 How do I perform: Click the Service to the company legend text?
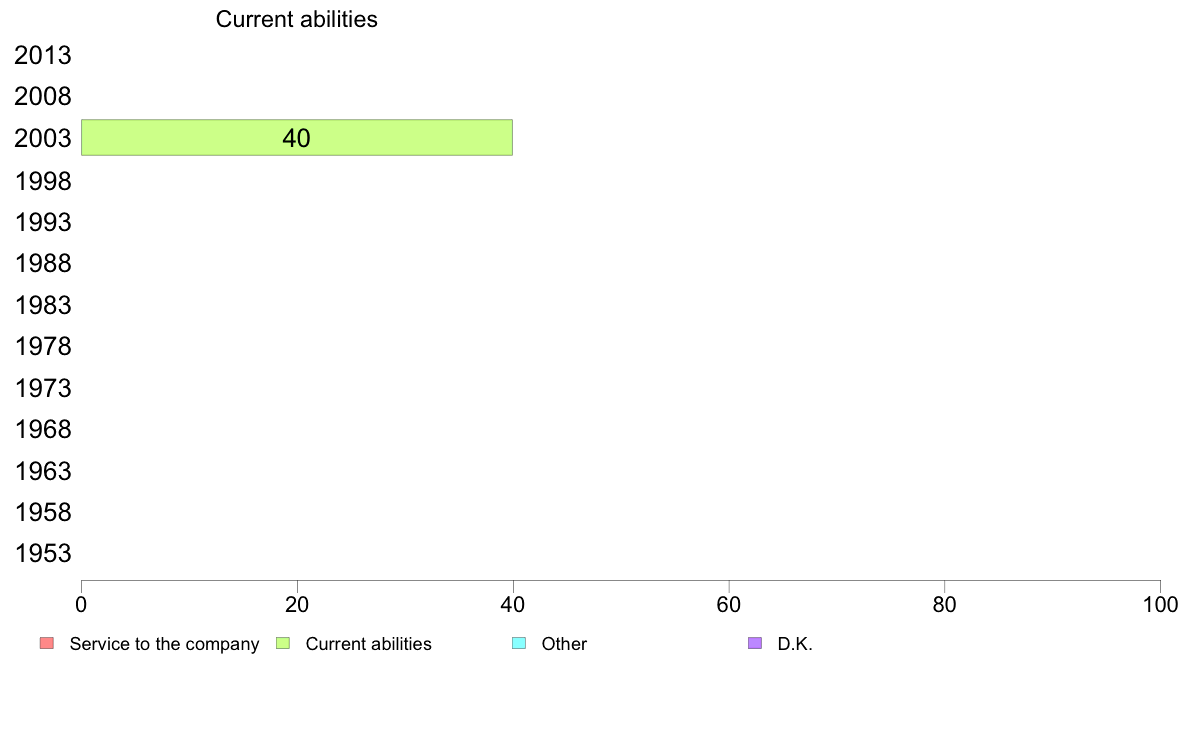coord(164,644)
